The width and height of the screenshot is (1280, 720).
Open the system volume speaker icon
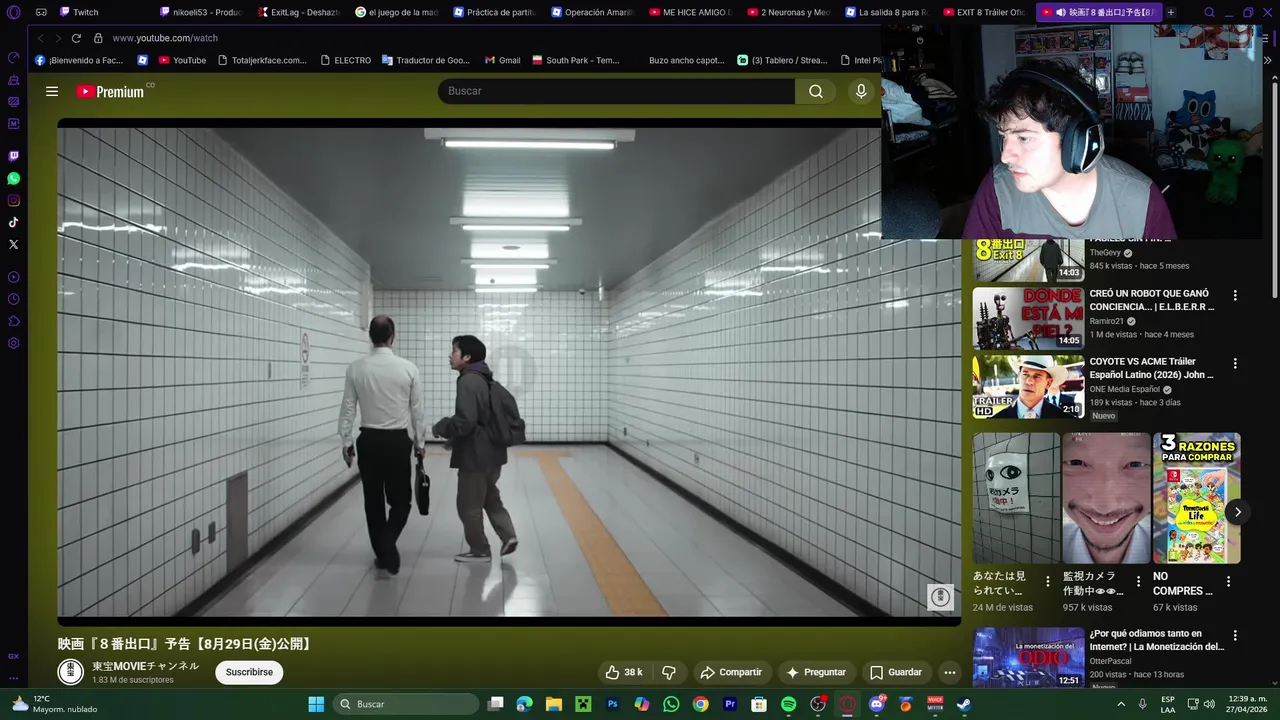click(1209, 704)
